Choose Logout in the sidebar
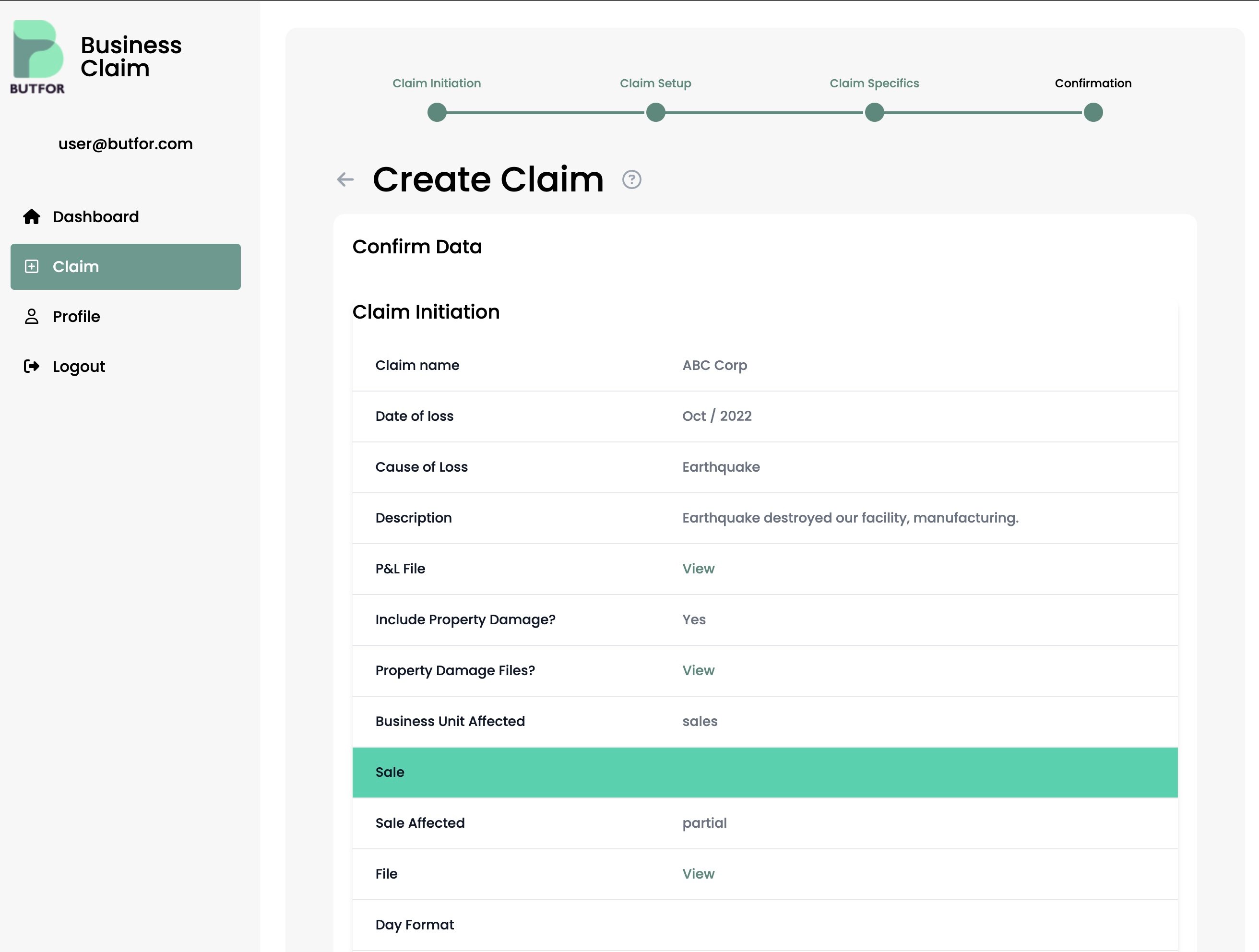This screenshot has width=1259, height=952. point(79,366)
